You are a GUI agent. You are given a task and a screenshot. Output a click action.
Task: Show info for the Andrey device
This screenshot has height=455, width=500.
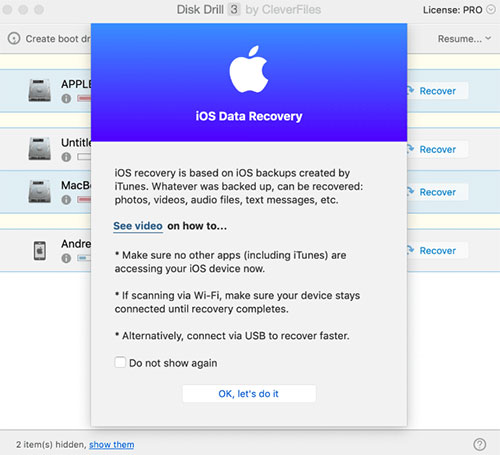coord(66,258)
